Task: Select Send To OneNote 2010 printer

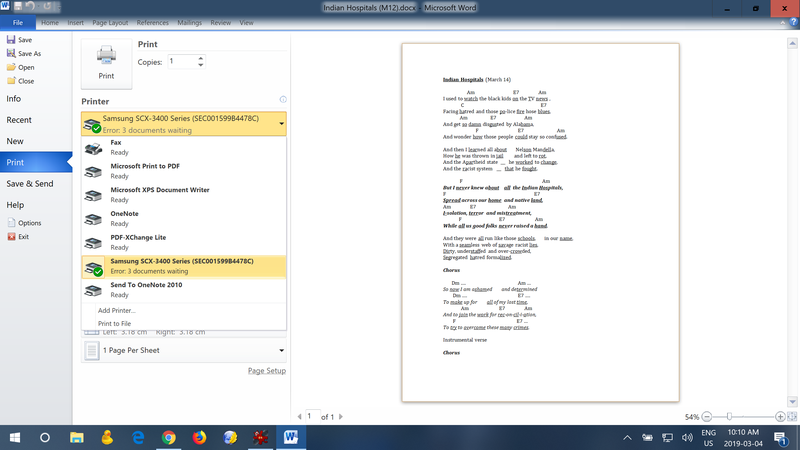Action: coord(184,290)
